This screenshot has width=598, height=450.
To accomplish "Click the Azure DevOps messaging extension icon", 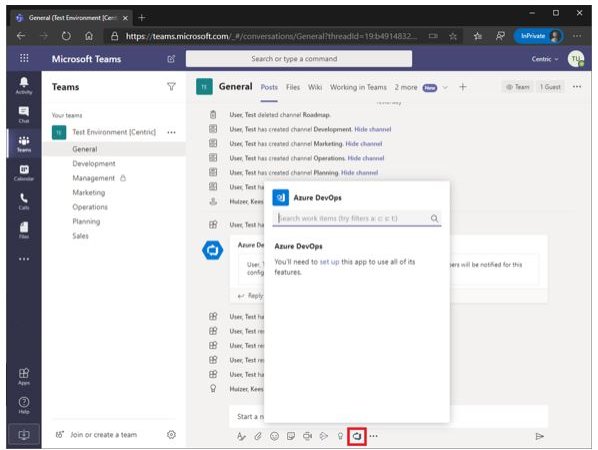I will [357, 436].
